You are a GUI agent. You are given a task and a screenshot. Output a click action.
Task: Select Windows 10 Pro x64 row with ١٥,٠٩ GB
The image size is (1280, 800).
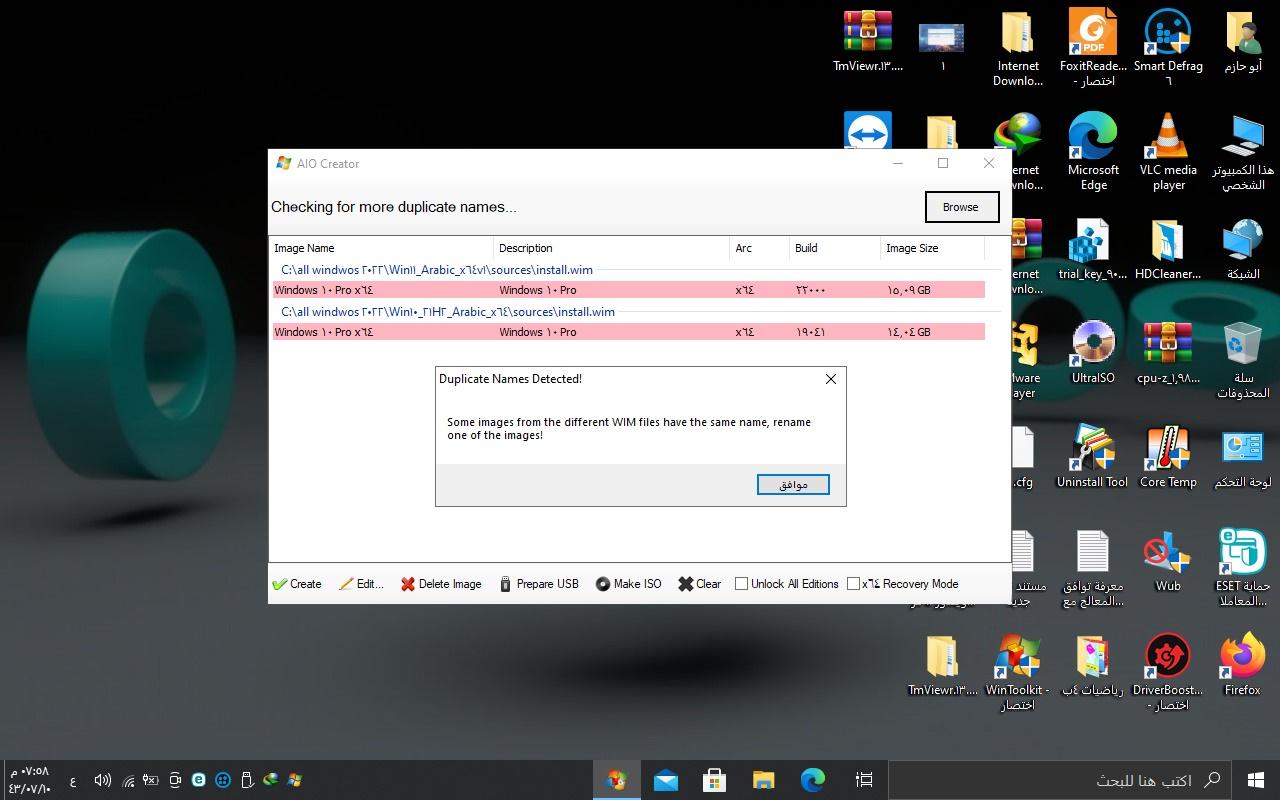[628, 290]
